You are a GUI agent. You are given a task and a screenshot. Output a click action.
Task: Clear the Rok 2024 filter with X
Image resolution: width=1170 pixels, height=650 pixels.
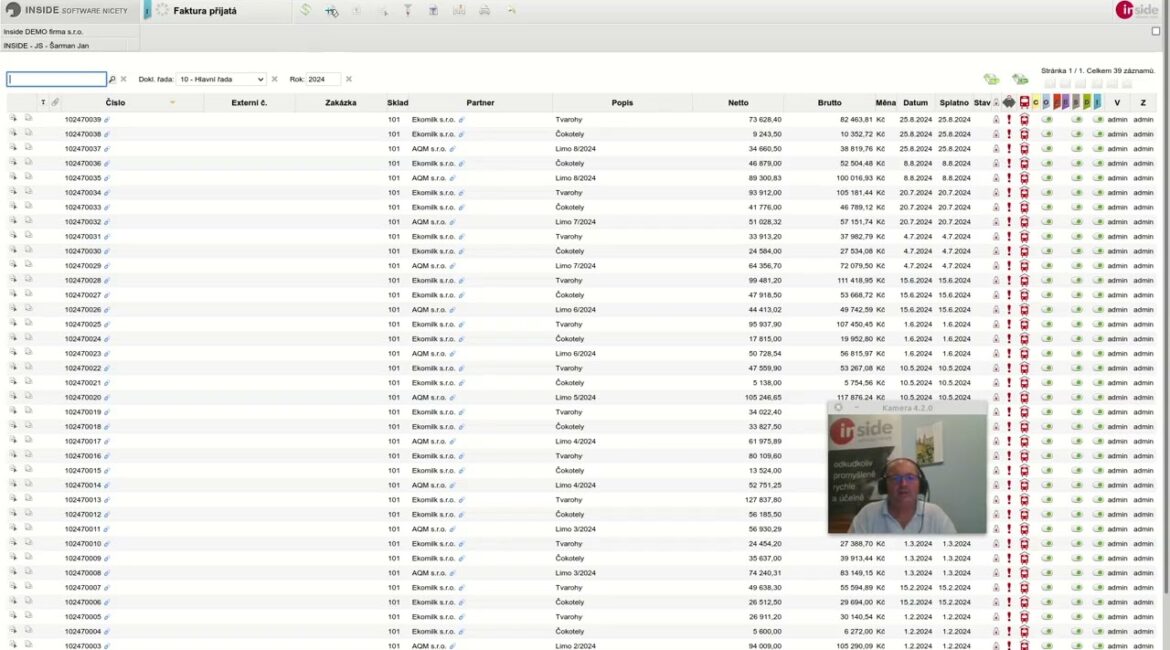click(349, 79)
